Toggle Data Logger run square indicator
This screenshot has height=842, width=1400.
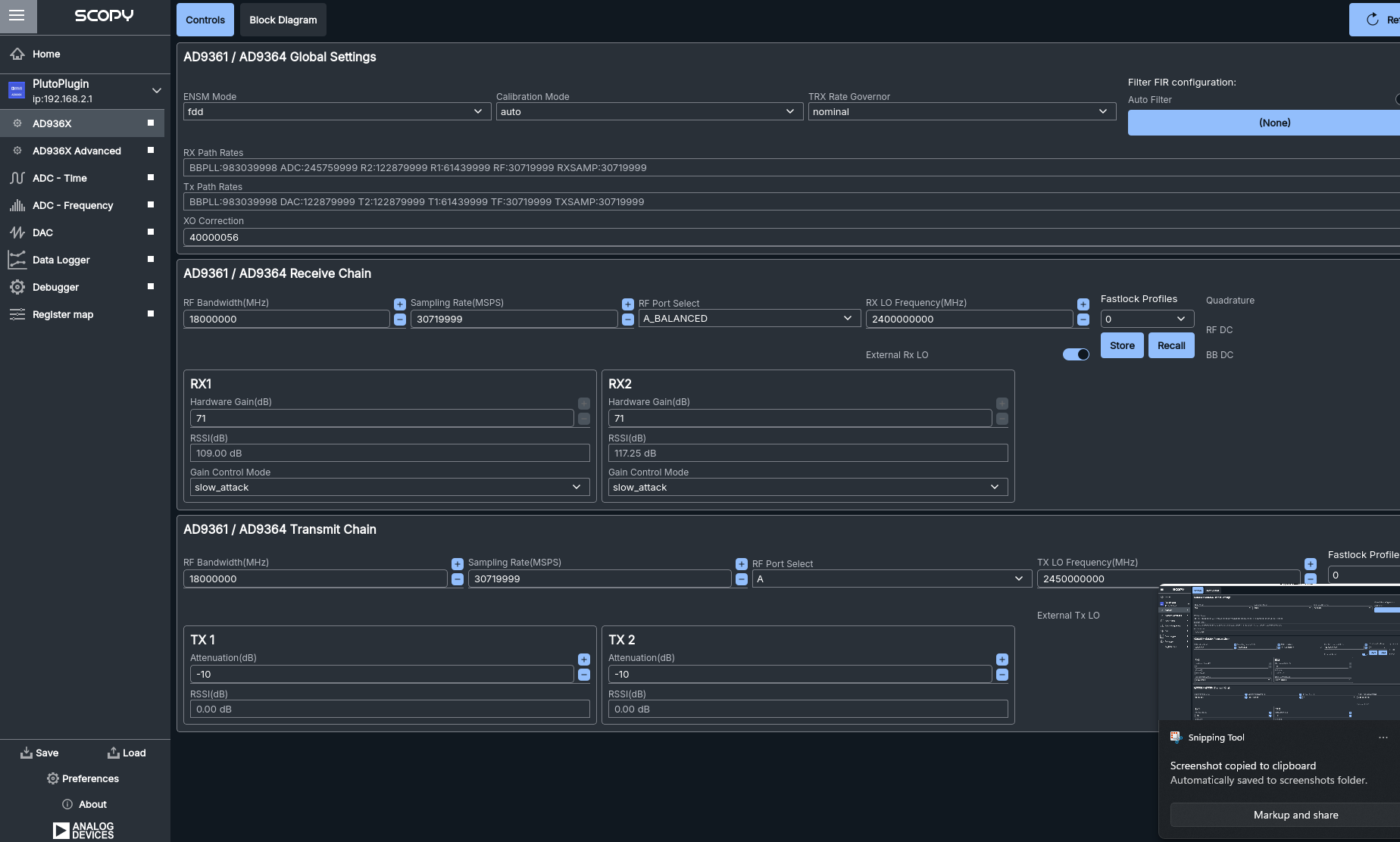[x=151, y=259]
